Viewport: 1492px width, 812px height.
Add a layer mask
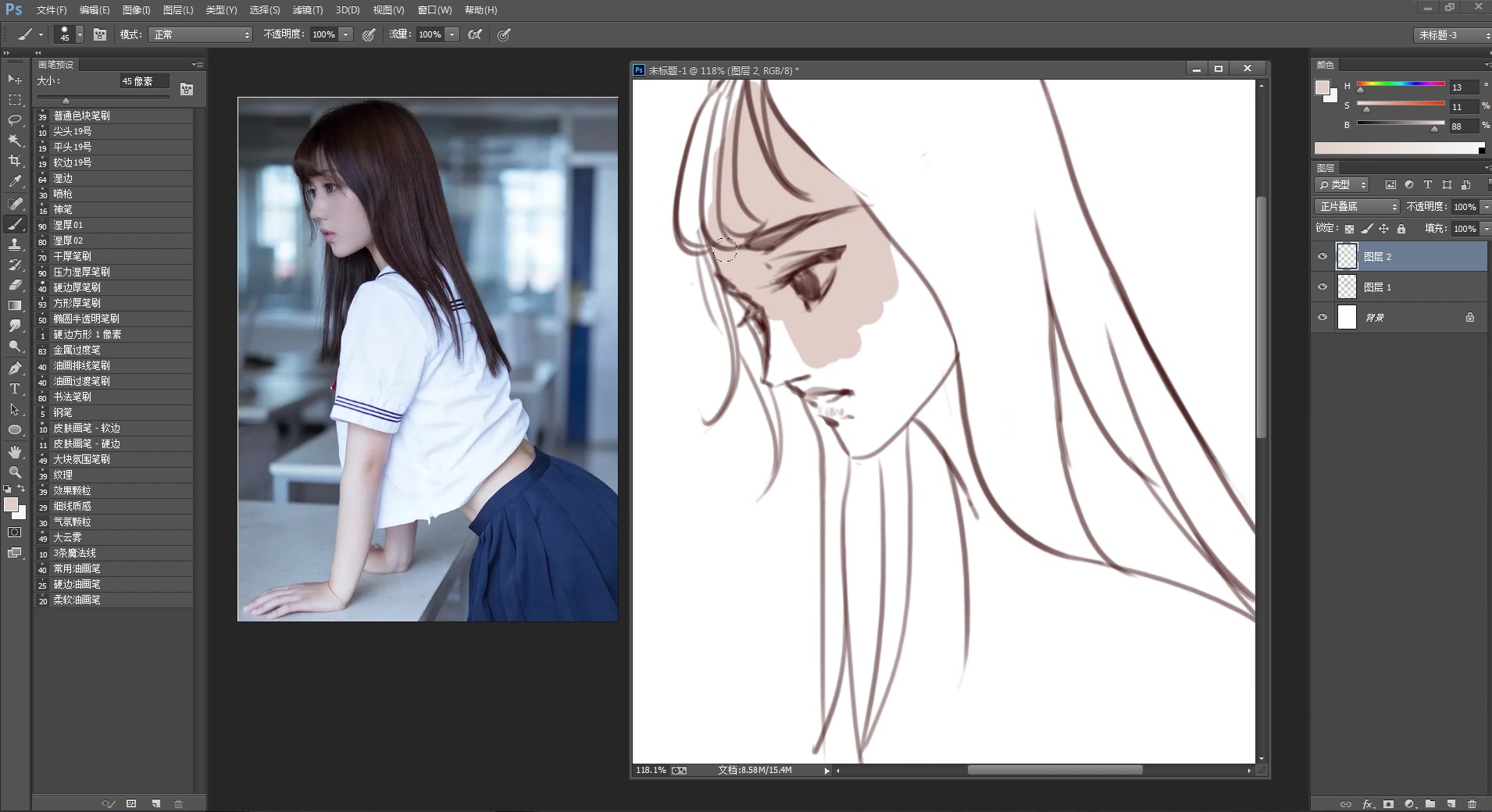1388,803
